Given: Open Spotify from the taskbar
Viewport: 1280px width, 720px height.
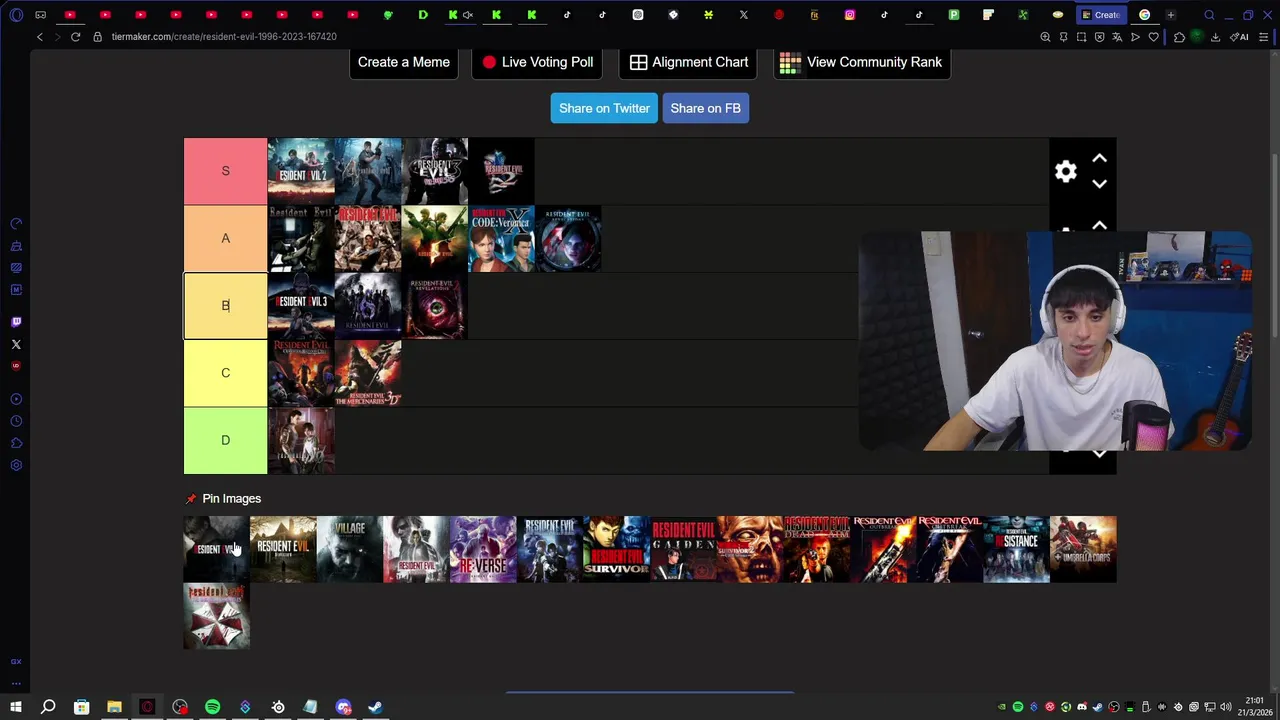Looking at the screenshot, I should tap(213, 707).
